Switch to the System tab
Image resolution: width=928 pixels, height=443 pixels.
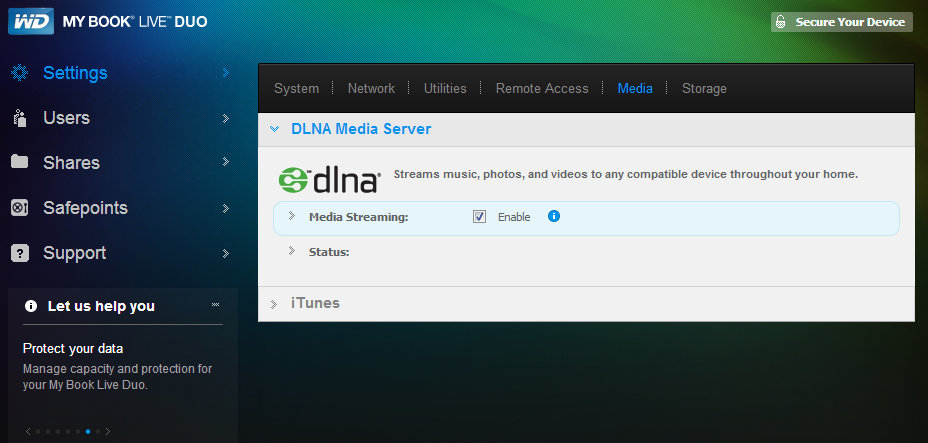point(297,89)
